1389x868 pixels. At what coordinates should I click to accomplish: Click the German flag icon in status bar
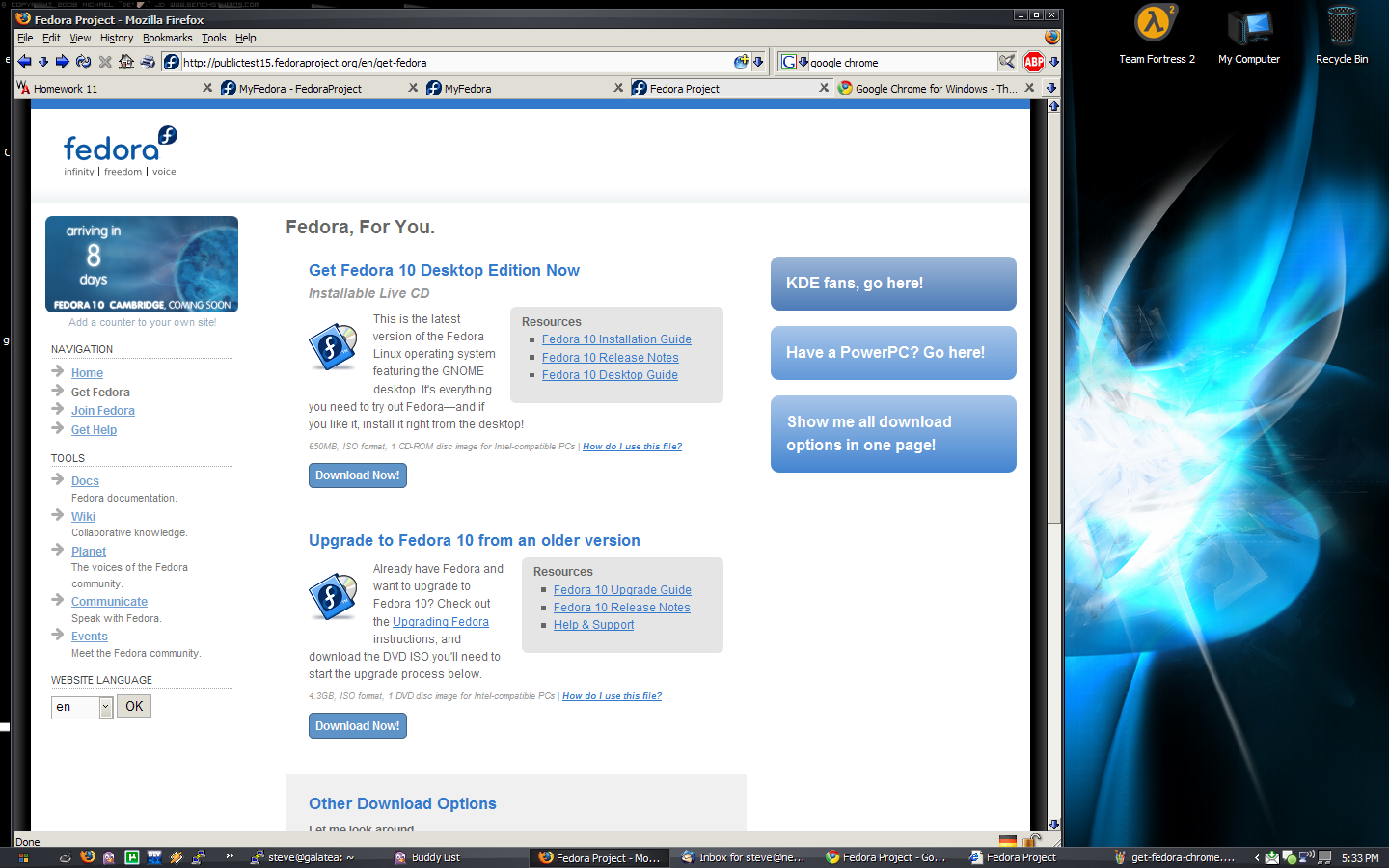click(1008, 841)
